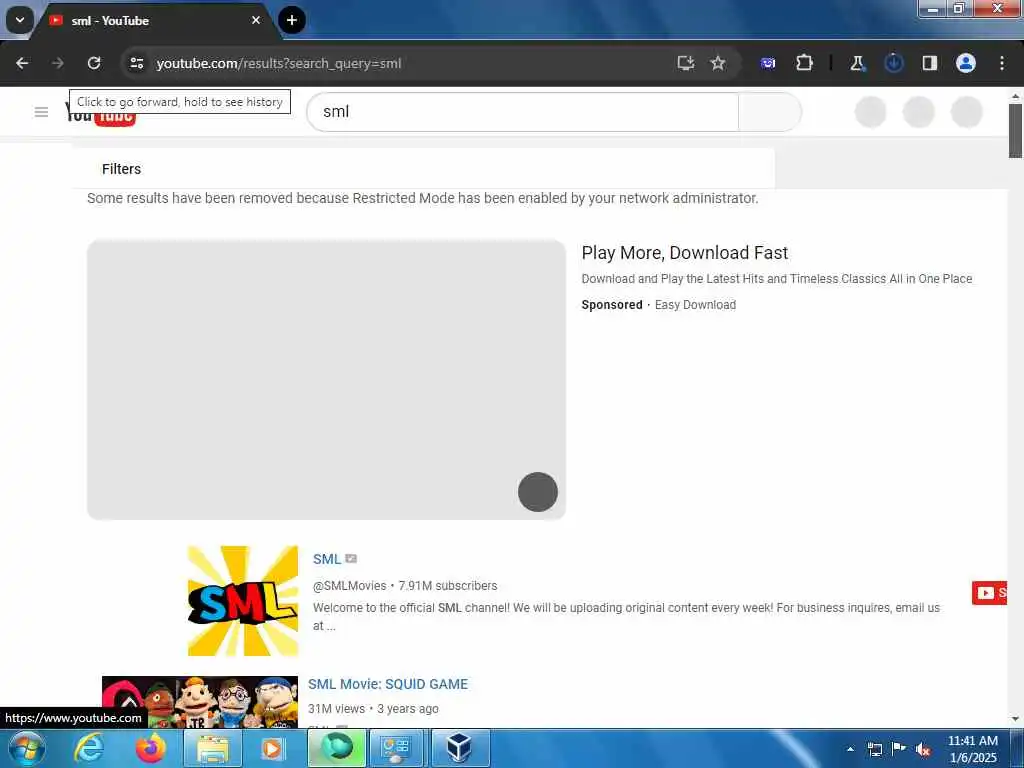Image resolution: width=1024 pixels, height=768 pixels.
Task: Show Chrome downloads
Action: (893, 63)
